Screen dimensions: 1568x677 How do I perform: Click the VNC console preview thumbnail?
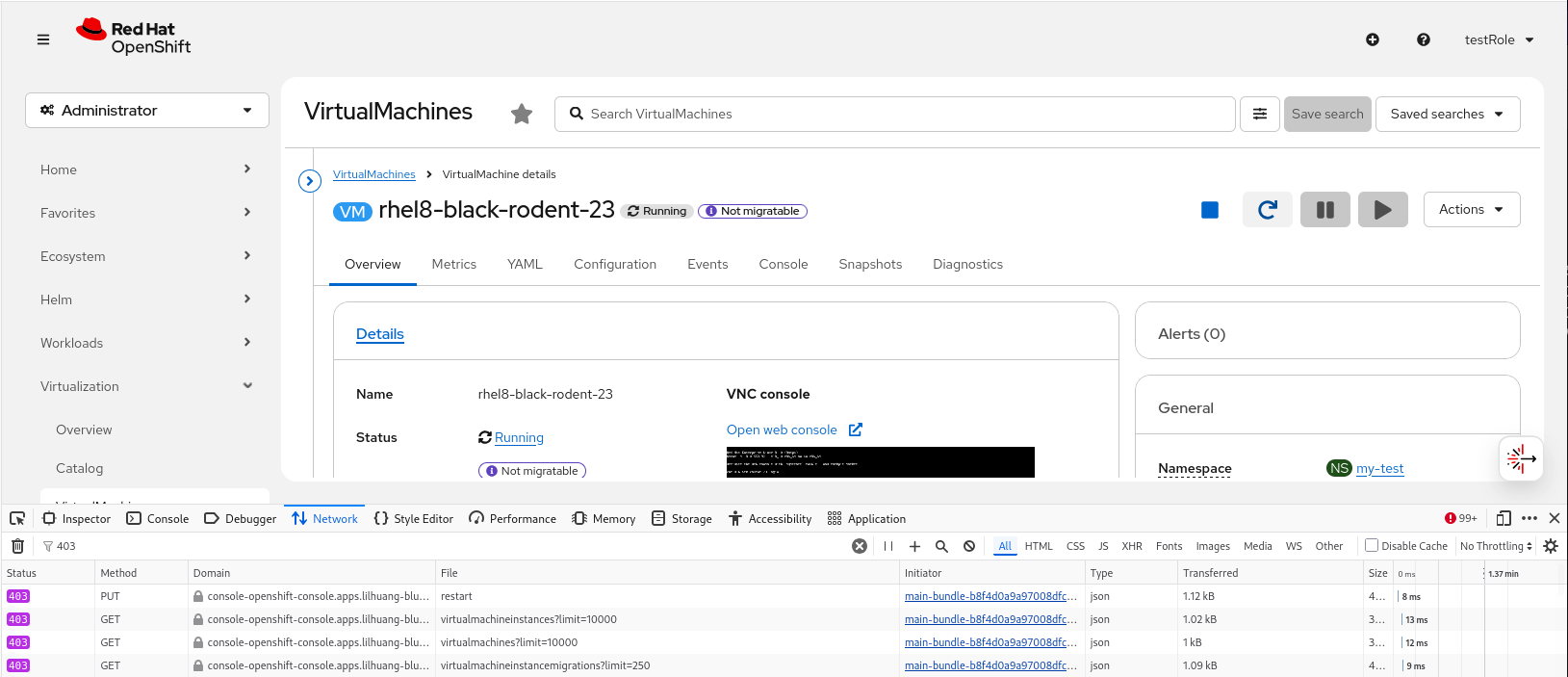[881, 462]
